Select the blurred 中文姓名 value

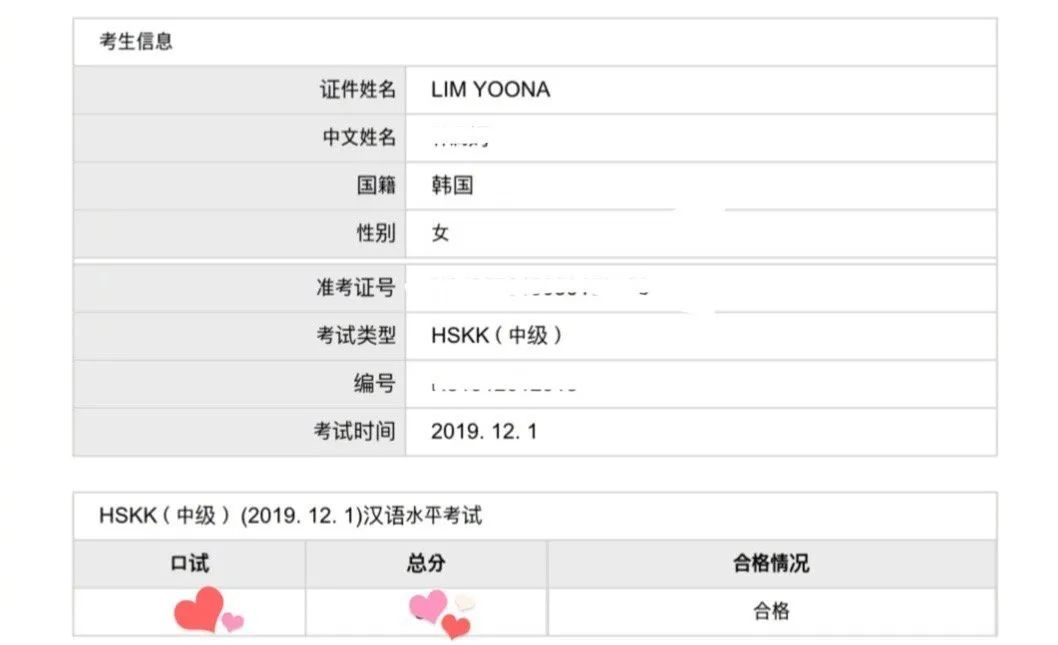point(460,138)
